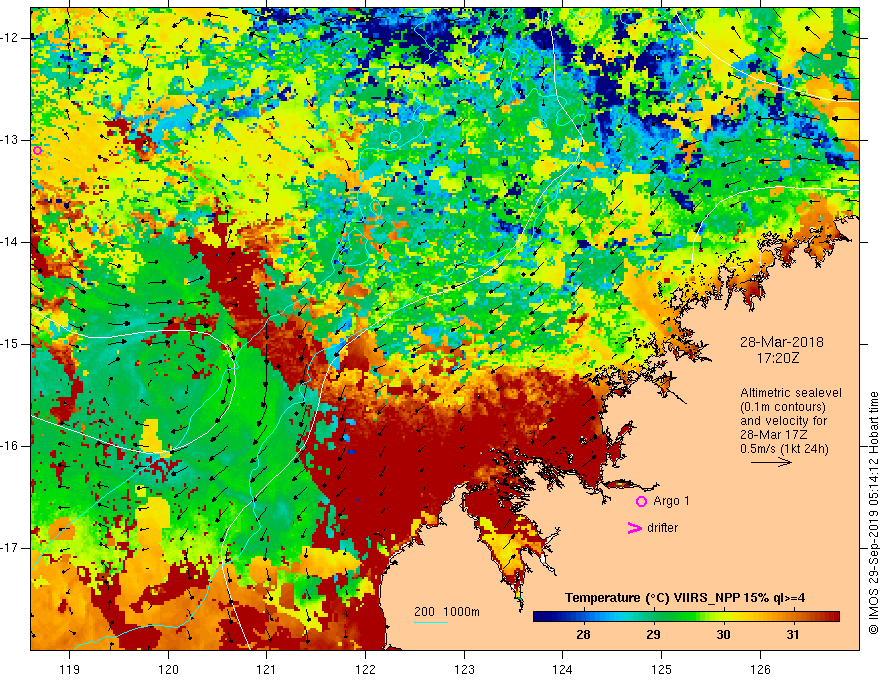Click the 0.5m/s velocity scale arrow
Viewport: 880px width, 680px height.
click(771, 462)
